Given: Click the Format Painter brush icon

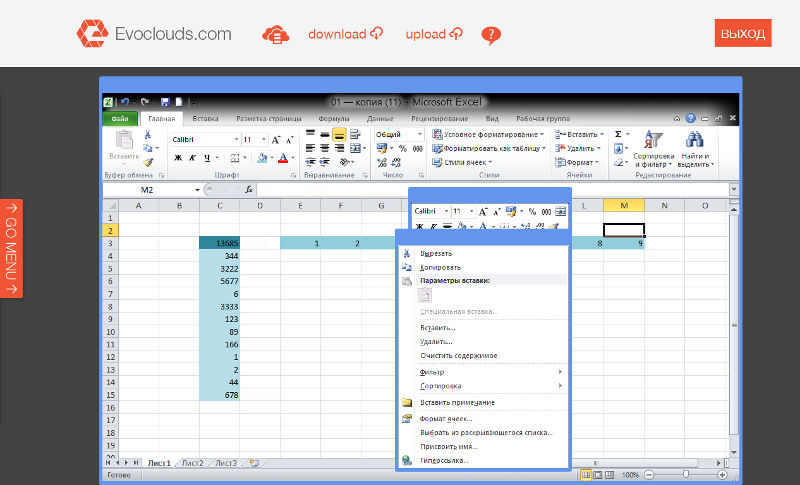Looking at the screenshot, I should [148, 163].
